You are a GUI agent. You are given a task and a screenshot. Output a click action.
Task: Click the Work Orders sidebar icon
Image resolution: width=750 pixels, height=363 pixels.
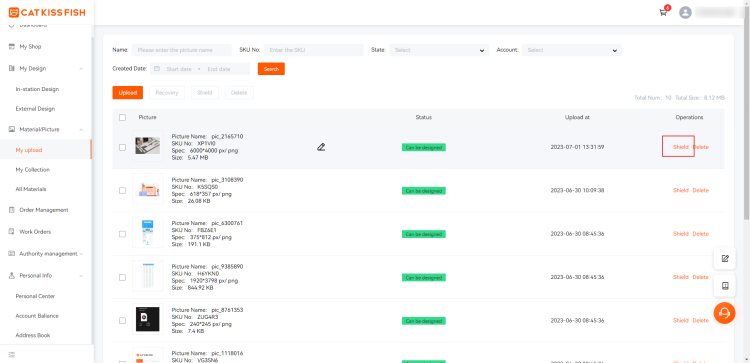click(x=12, y=231)
